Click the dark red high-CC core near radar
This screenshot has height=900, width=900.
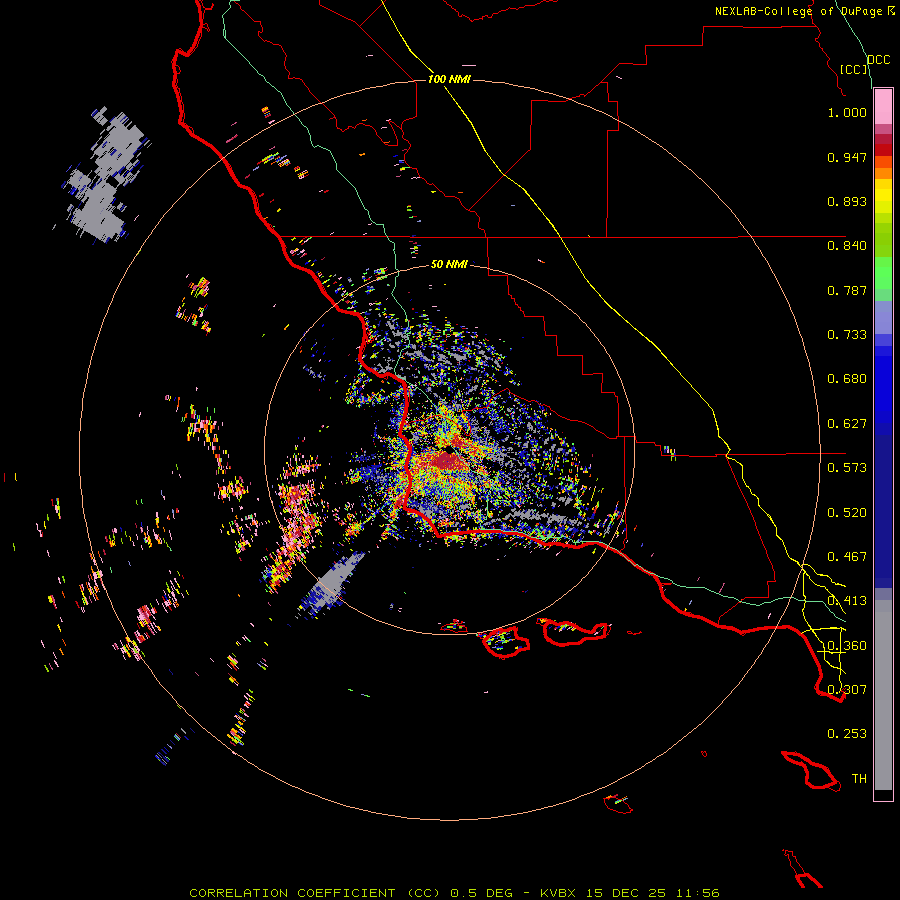coord(445,460)
